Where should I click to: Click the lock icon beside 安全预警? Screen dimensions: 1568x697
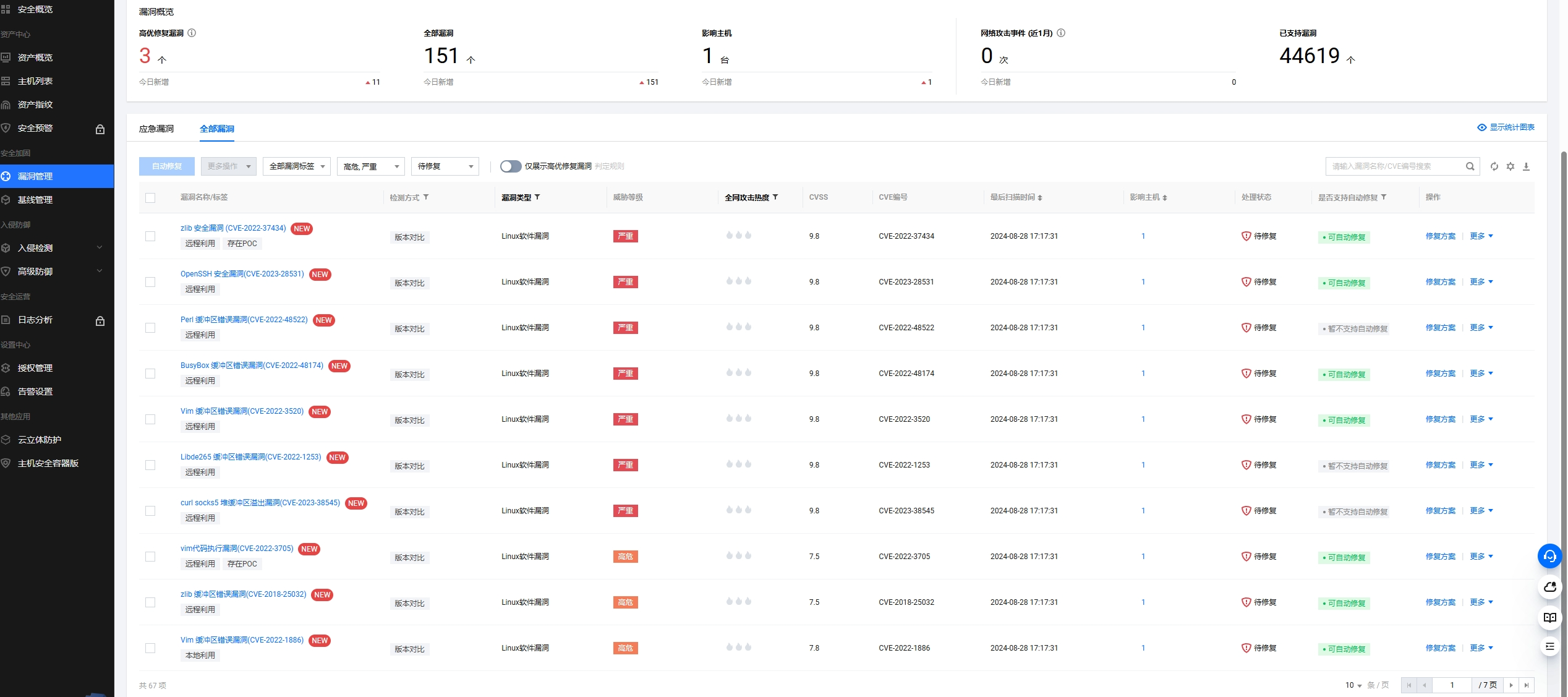point(100,129)
